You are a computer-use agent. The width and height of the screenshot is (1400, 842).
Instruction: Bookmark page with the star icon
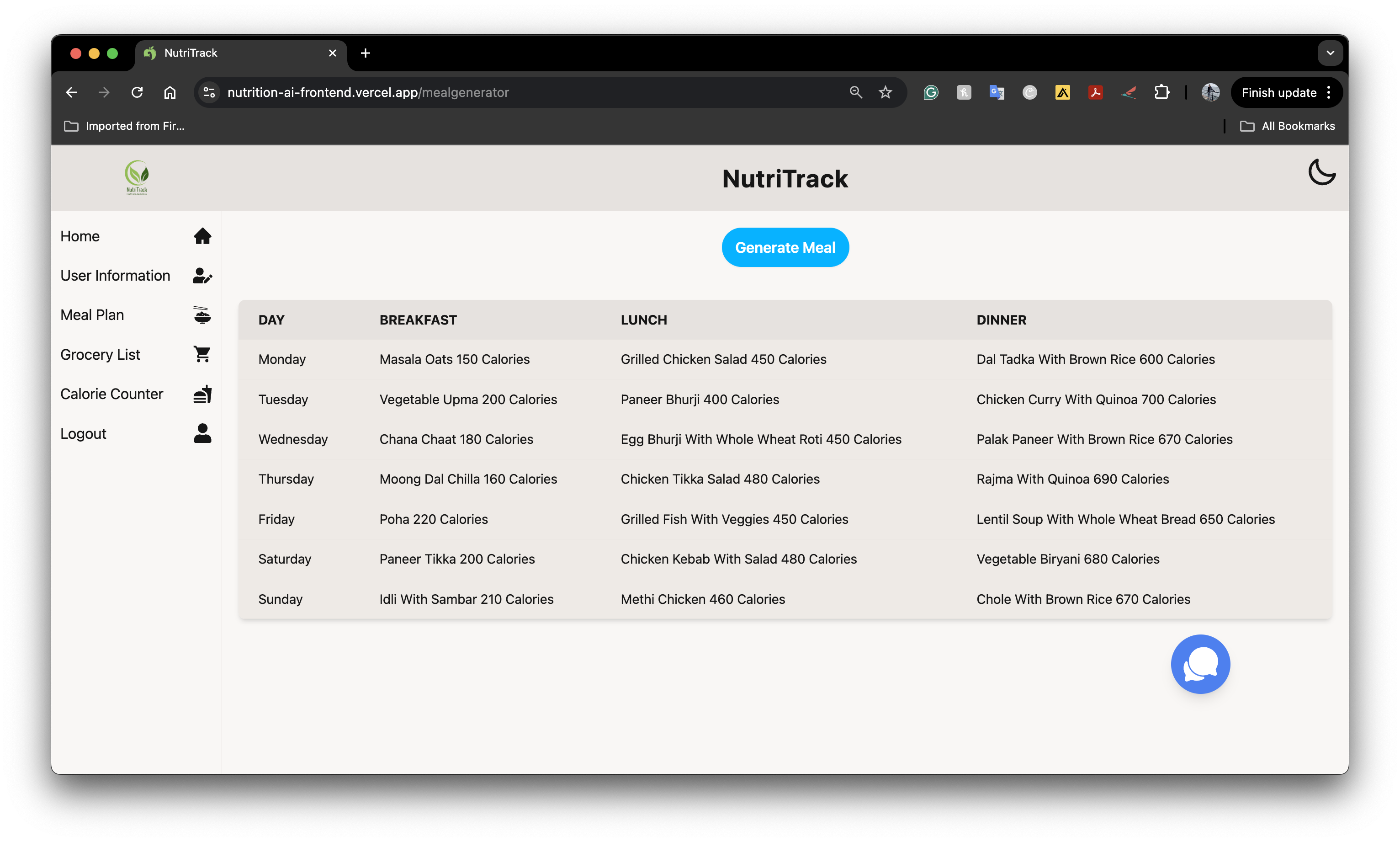pyautogui.click(x=885, y=92)
